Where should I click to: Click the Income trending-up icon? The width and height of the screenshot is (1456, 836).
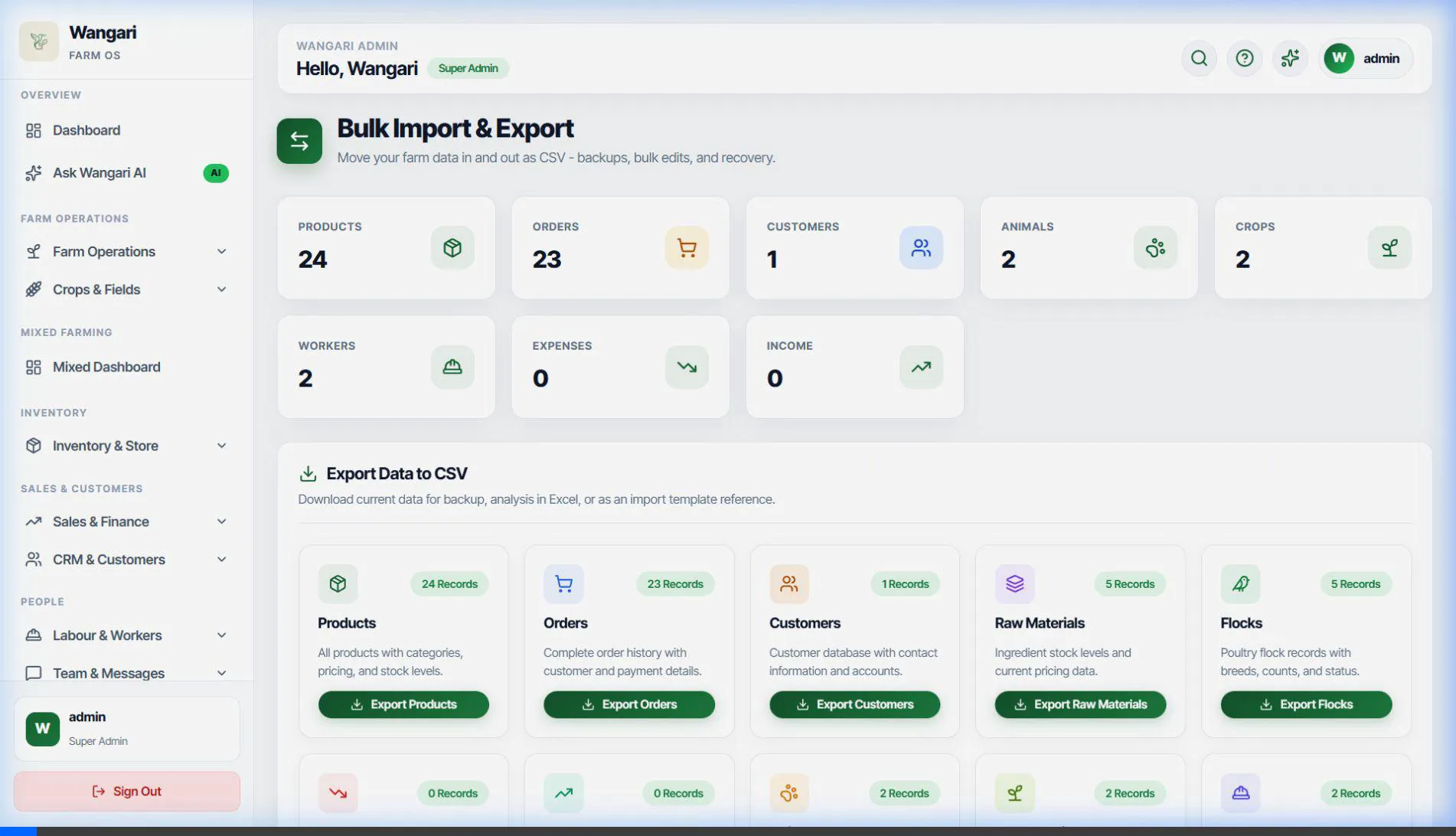[921, 367]
